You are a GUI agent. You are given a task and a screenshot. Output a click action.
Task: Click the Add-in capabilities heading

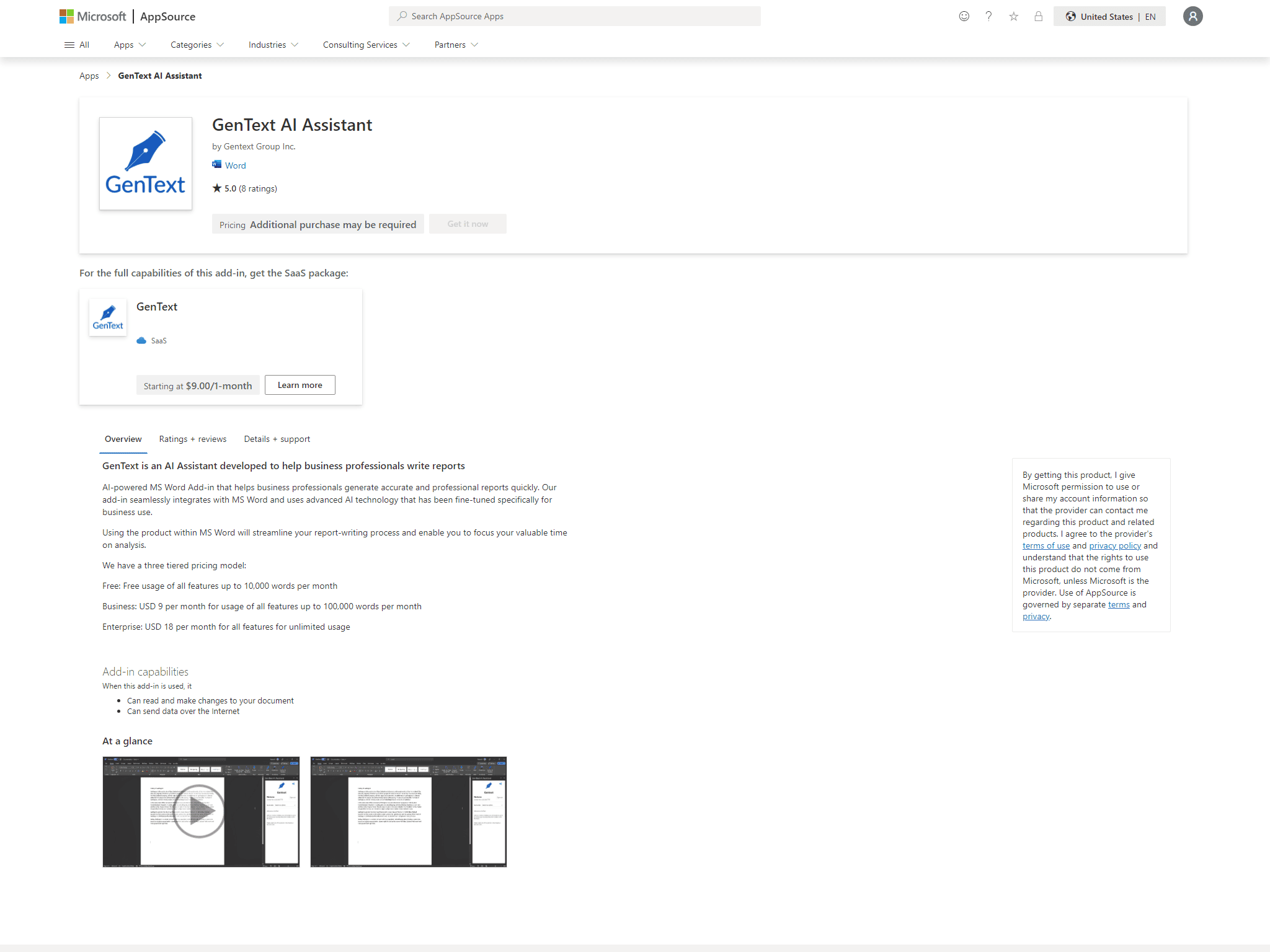pos(145,672)
